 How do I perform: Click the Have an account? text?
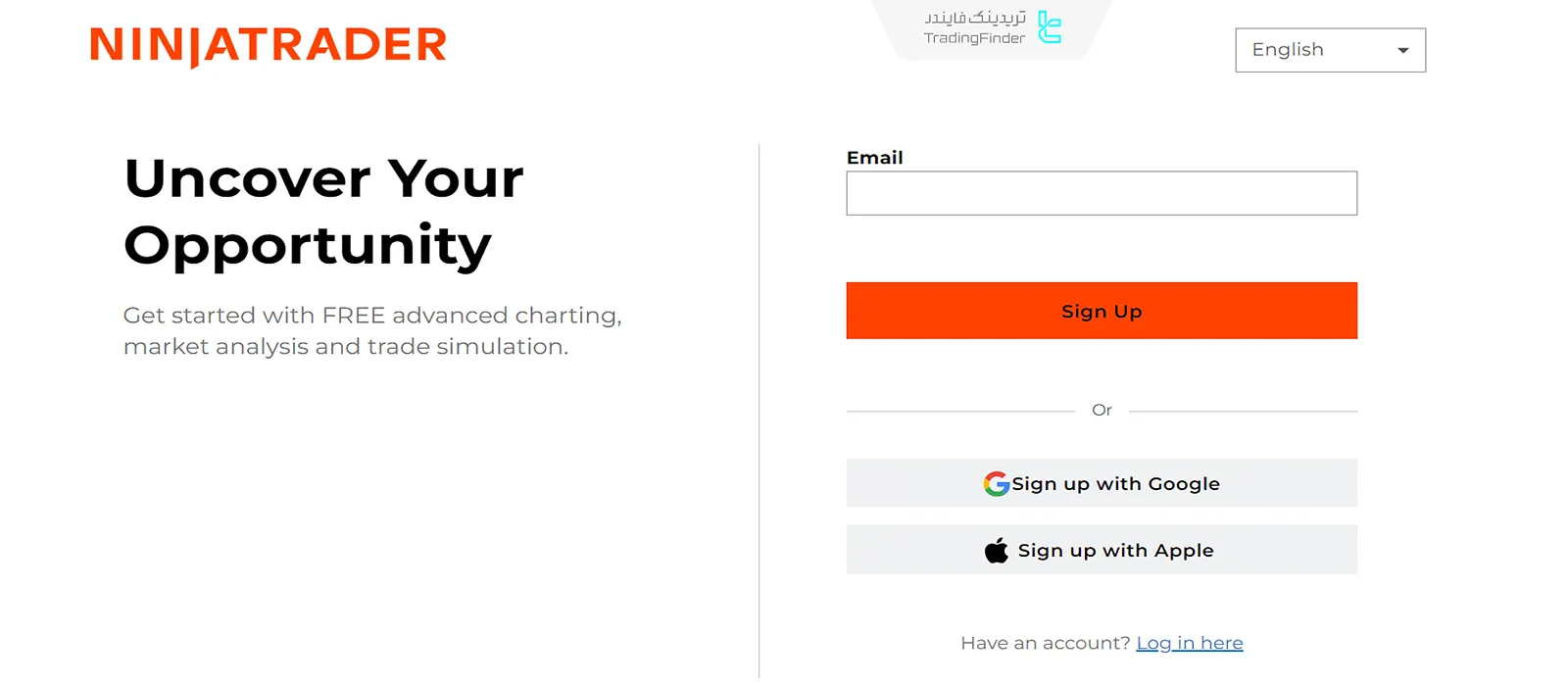[x=1045, y=643]
